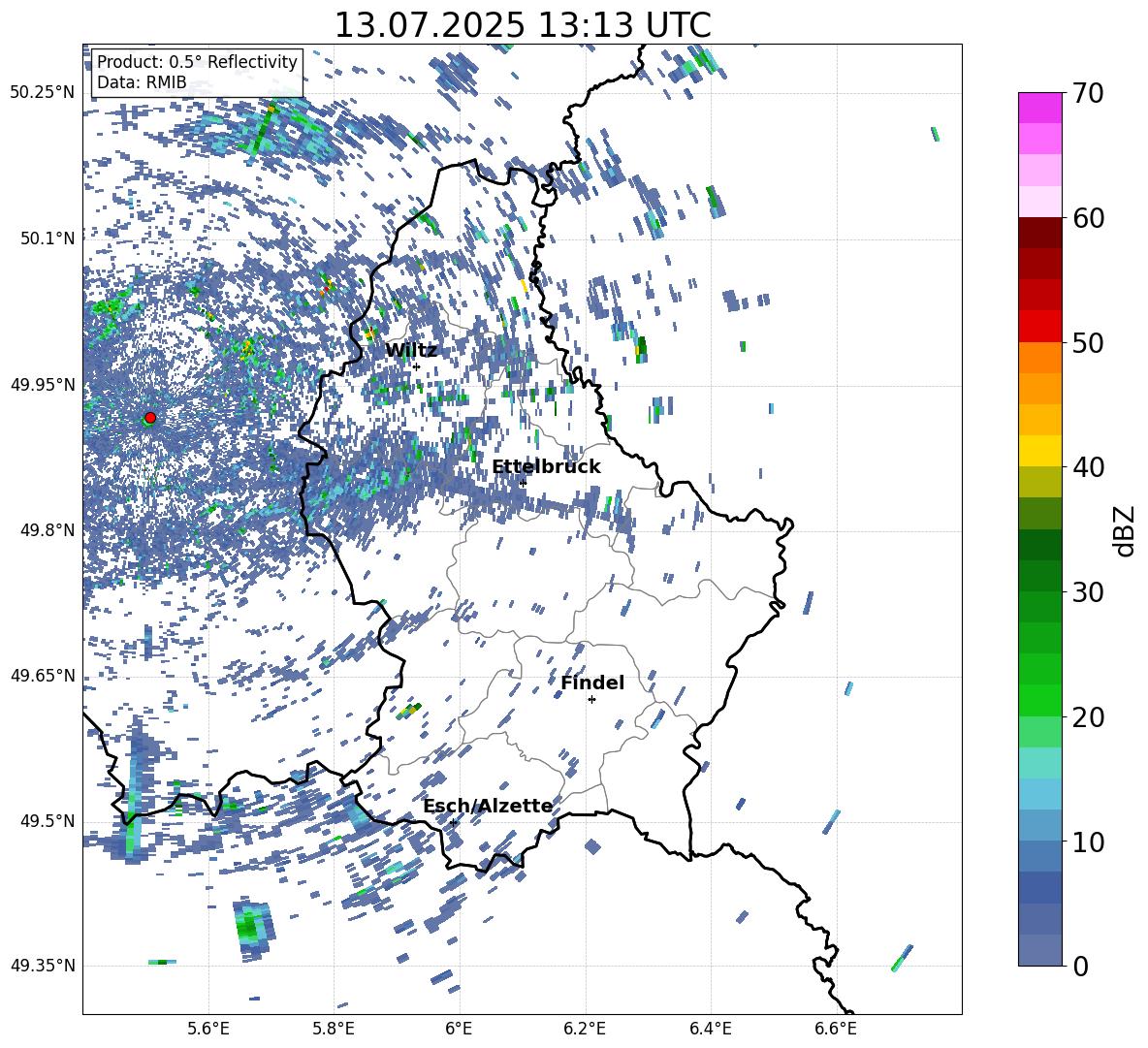The image size is (1148, 1048).
Task: Click the title '13.07.2025 13:13 UTC'
Action: pyautogui.click(x=523, y=25)
